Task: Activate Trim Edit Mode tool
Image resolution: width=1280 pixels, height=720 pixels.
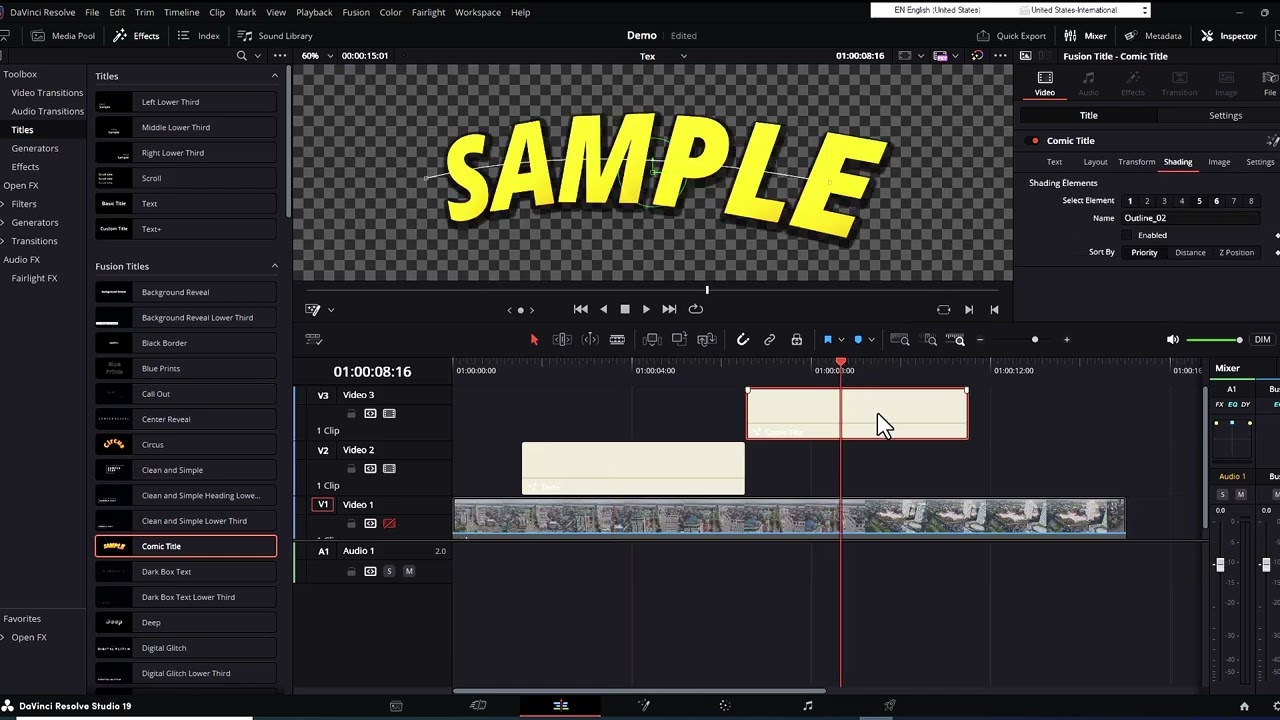Action: tap(562, 340)
